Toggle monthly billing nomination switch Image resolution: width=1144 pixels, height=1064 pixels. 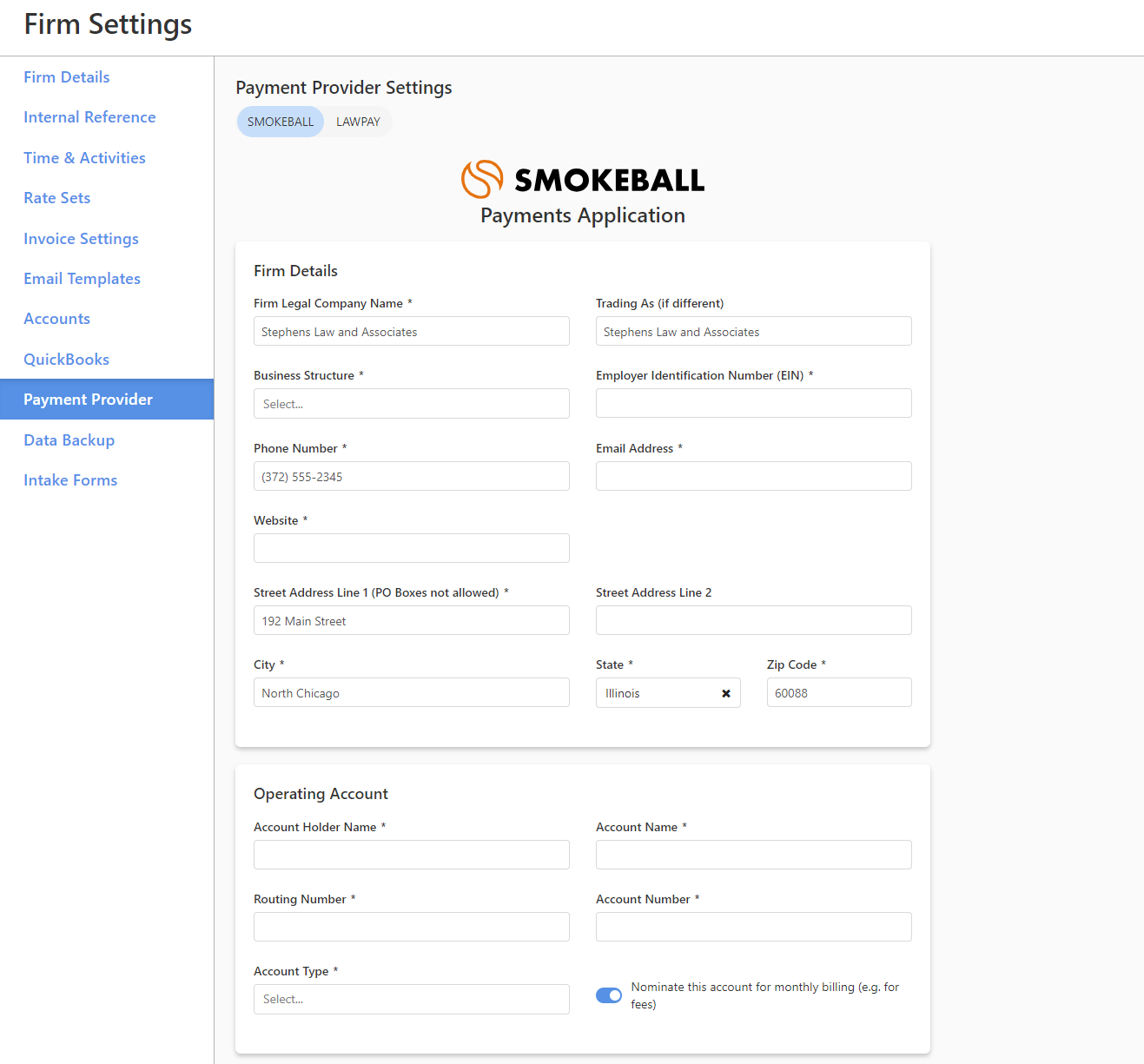tap(609, 995)
